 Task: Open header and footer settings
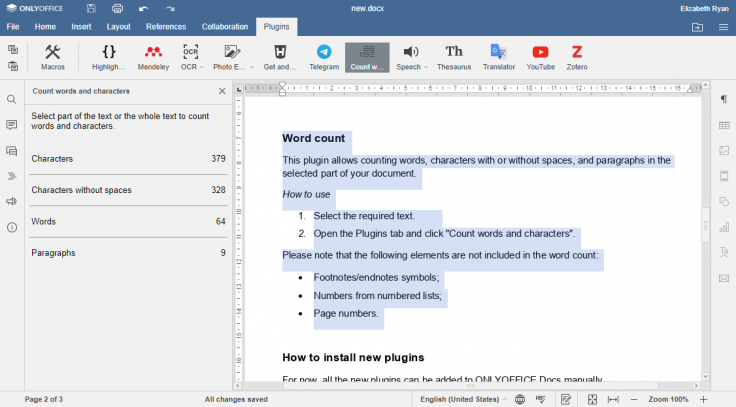pos(724,176)
